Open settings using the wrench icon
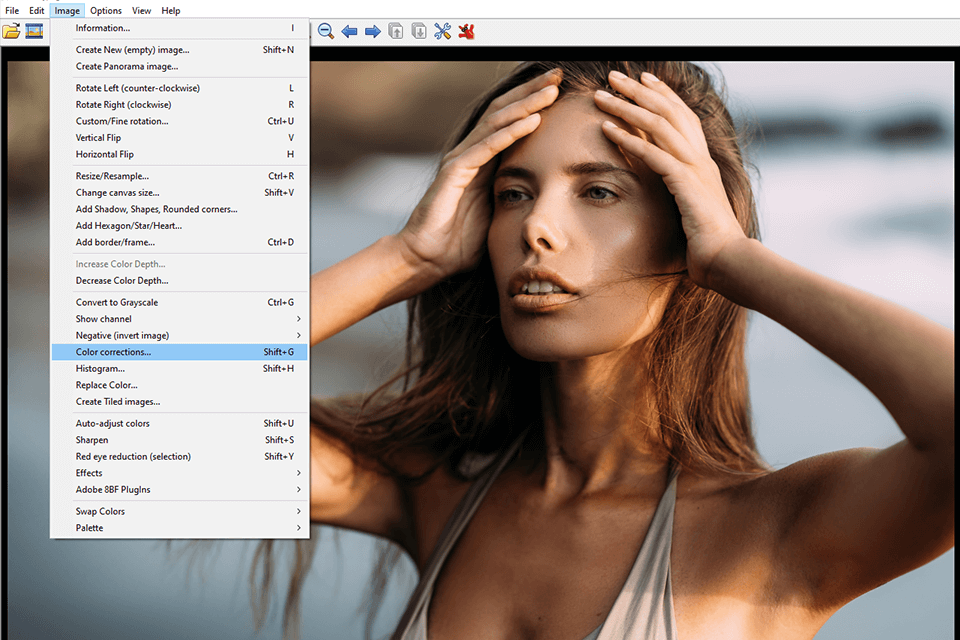The width and height of the screenshot is (960, 640). tap(443, 31)
